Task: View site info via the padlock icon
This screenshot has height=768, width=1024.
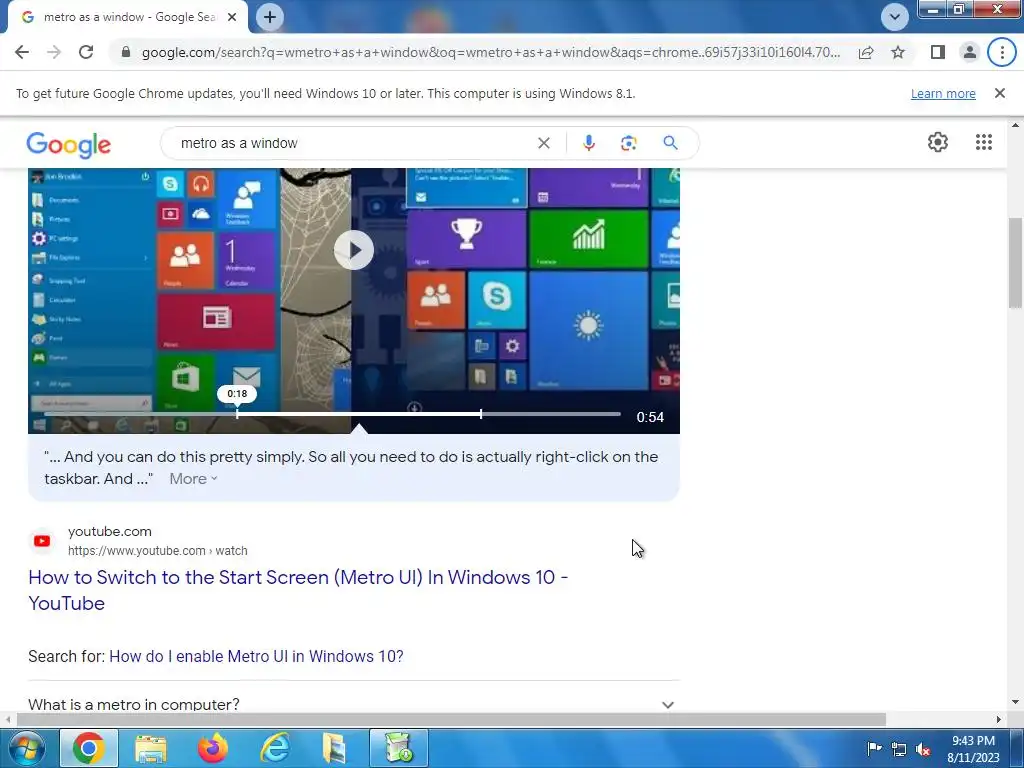Action: [126, 52]
